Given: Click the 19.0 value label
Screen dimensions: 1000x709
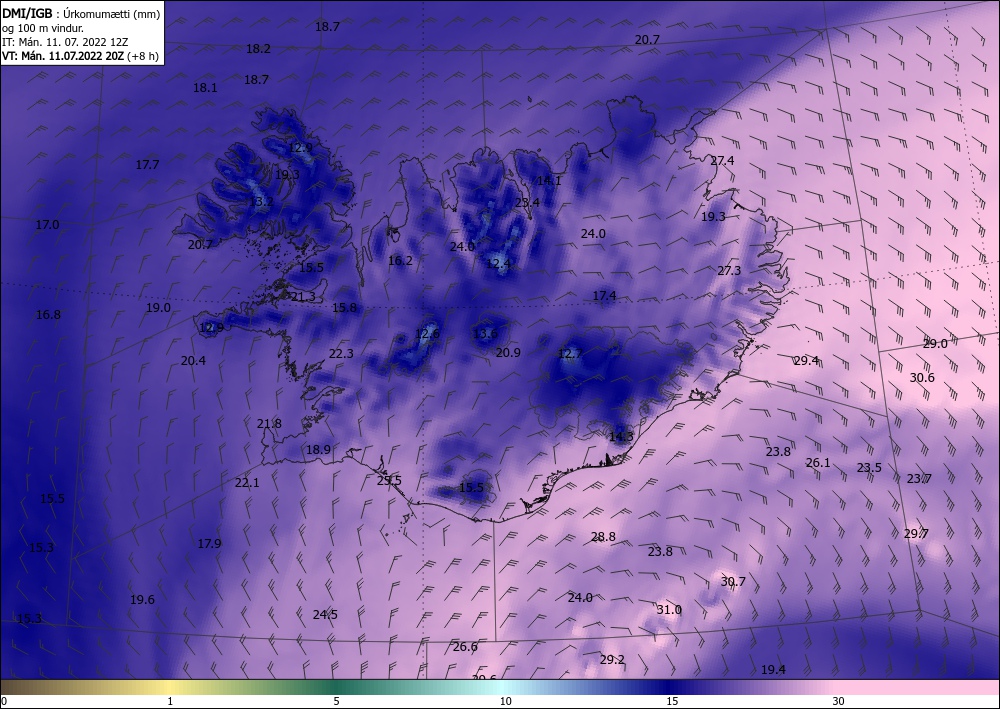Looking at the screenshot, I should click(158, 307).
